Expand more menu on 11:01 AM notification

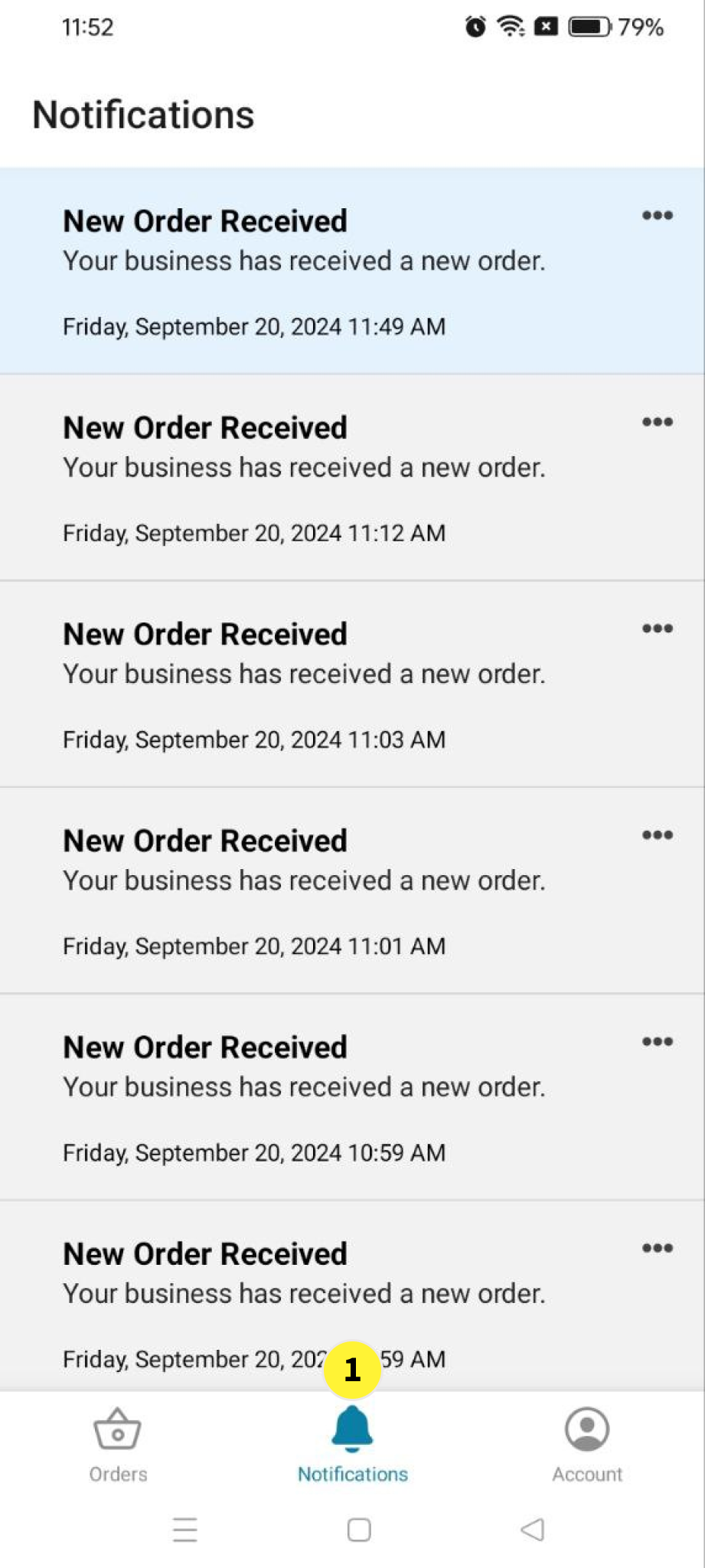click(x=657, y=835)
